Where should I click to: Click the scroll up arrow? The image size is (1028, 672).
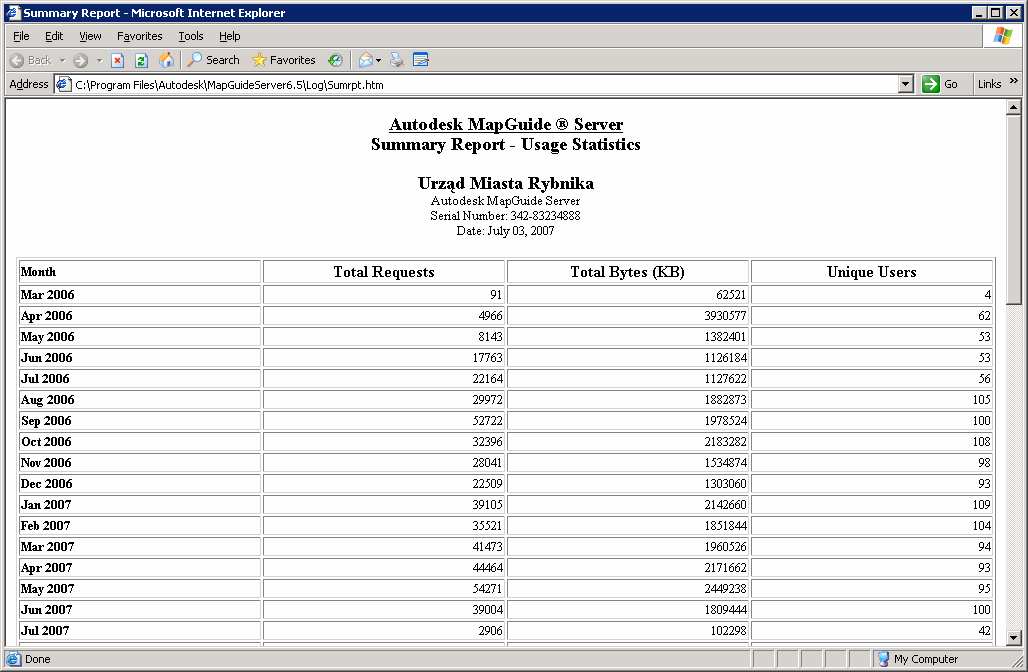[1013, 107]
